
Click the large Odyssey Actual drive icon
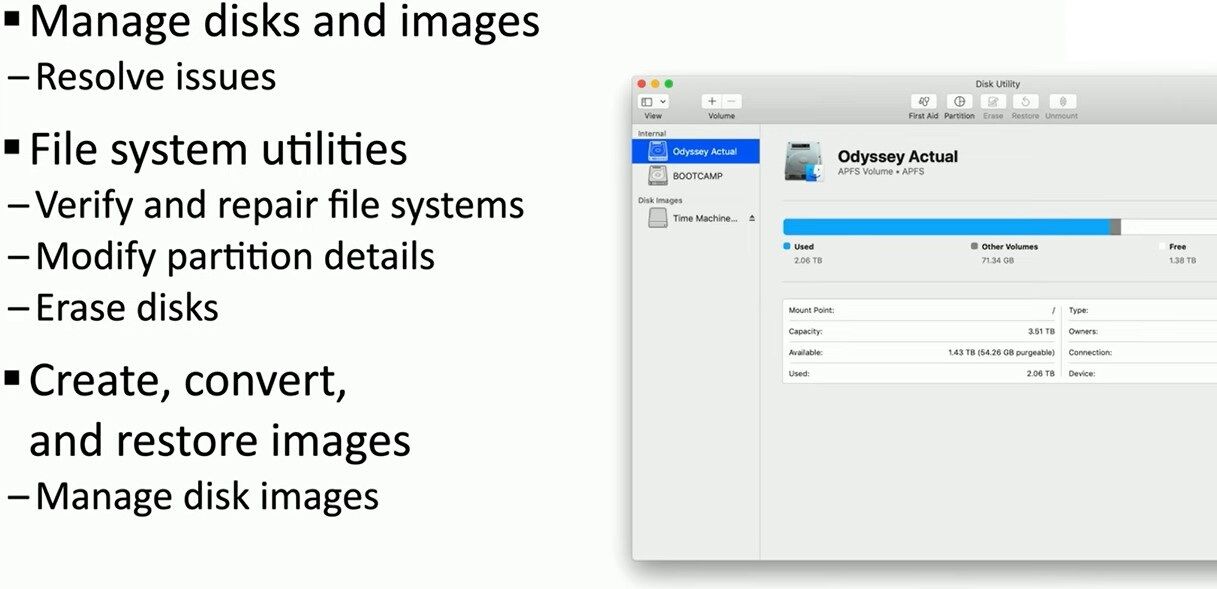803,161
